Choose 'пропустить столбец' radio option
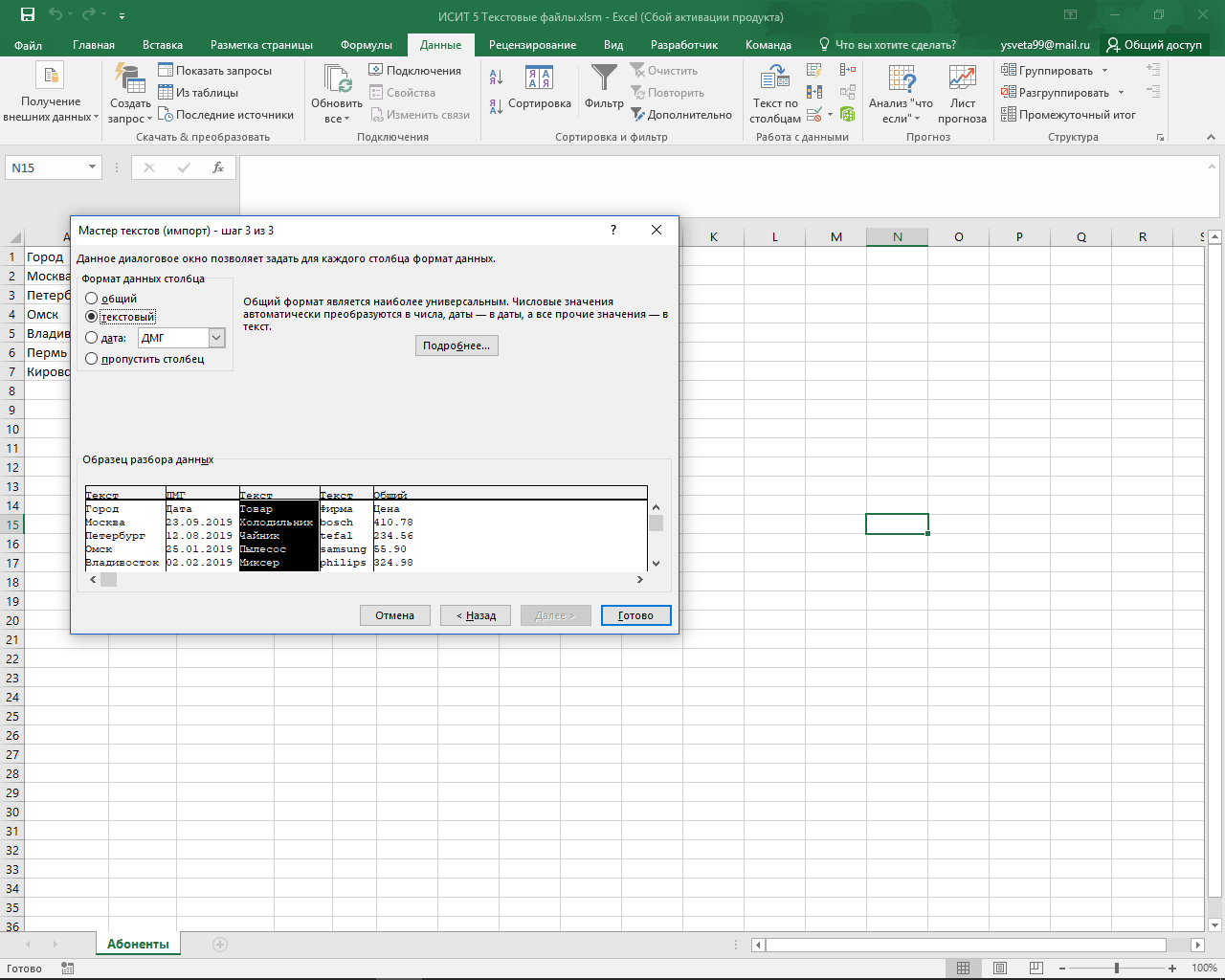This screenshot has width=1225, height=980. tap(92, 359)
